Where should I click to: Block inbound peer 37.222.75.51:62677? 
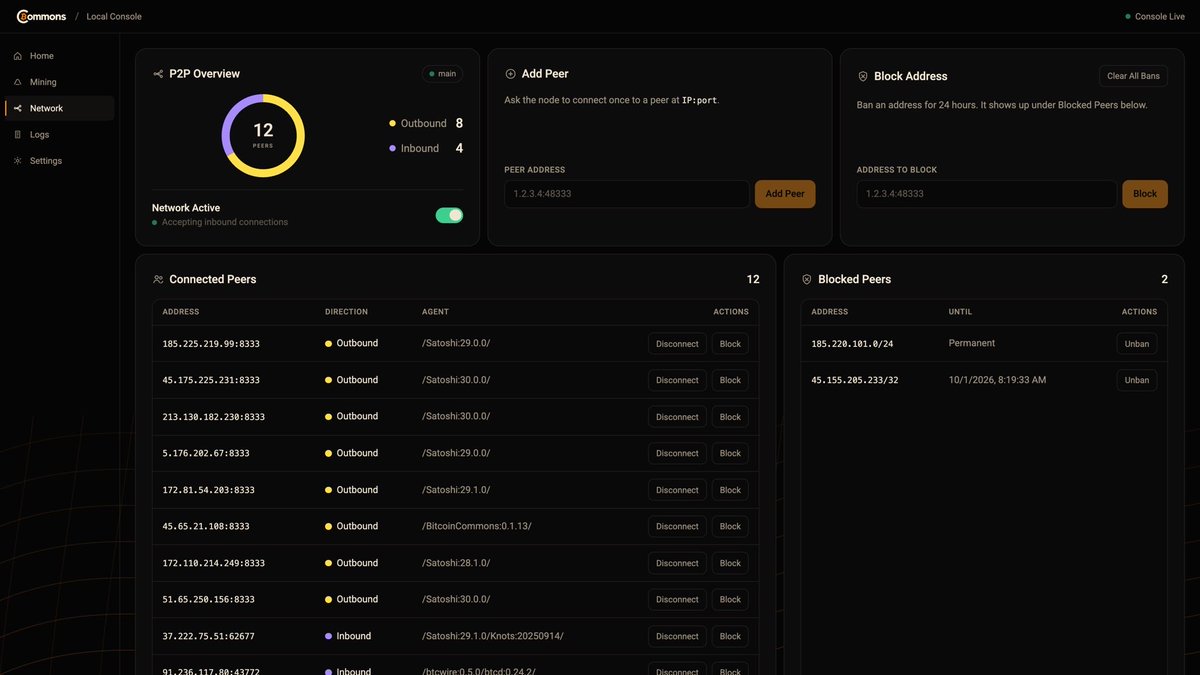730,636
